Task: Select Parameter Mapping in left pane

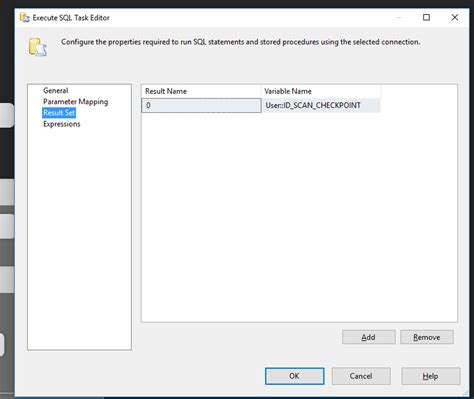Action: tap(76, 102)
